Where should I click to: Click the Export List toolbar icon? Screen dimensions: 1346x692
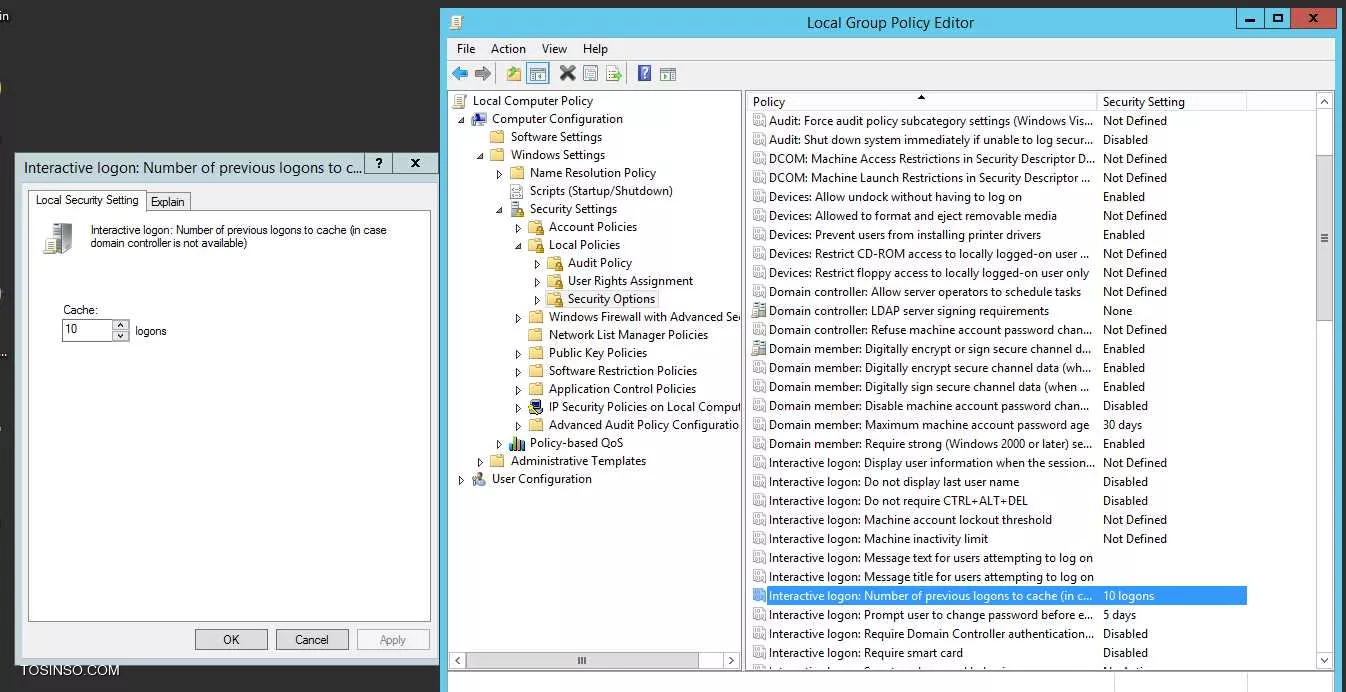coord(614,73)
